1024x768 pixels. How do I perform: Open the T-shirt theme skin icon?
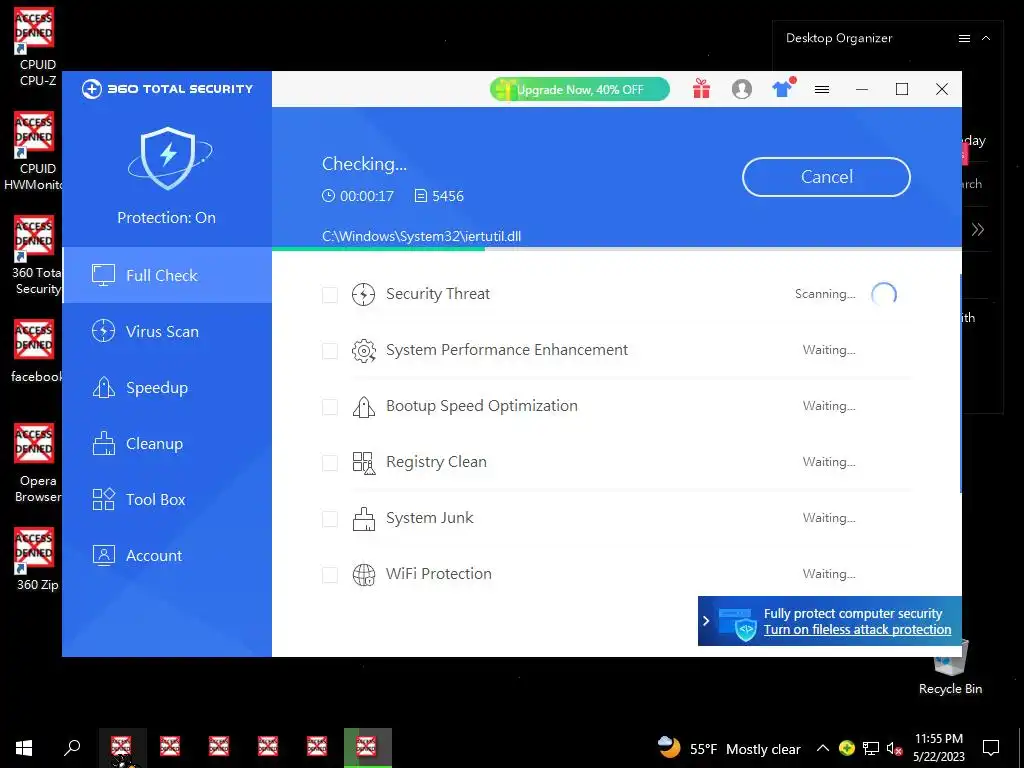coord(782,88)
